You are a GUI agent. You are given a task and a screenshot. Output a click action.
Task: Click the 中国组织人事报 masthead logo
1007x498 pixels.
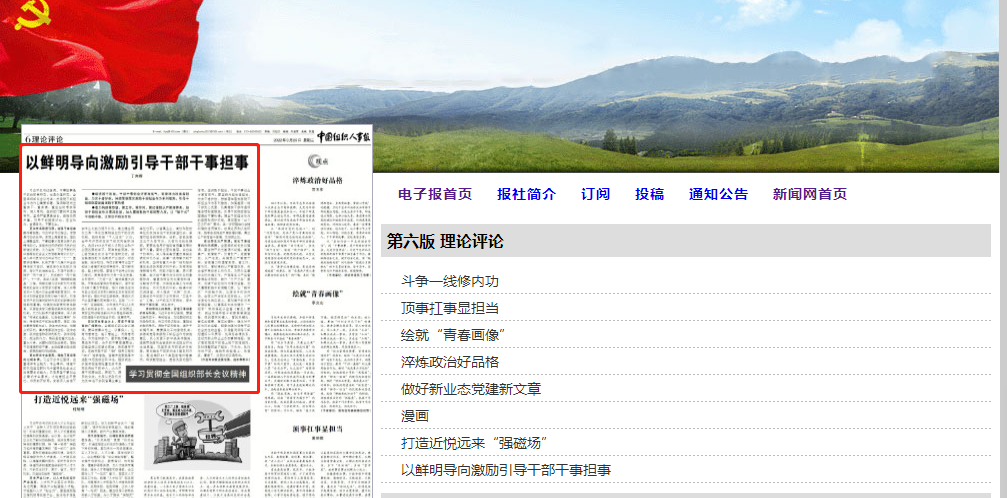pyautogui.click(x=344, y=137)
